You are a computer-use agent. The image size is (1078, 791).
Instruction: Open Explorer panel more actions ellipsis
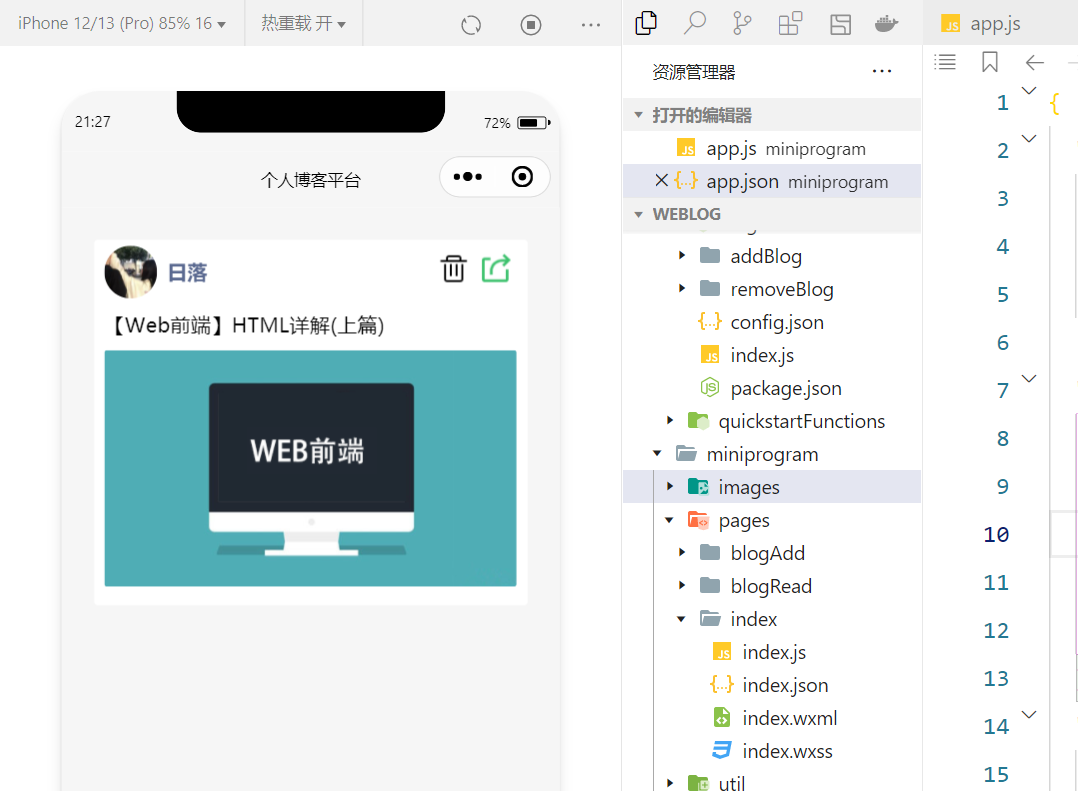[x=881, y=71]
